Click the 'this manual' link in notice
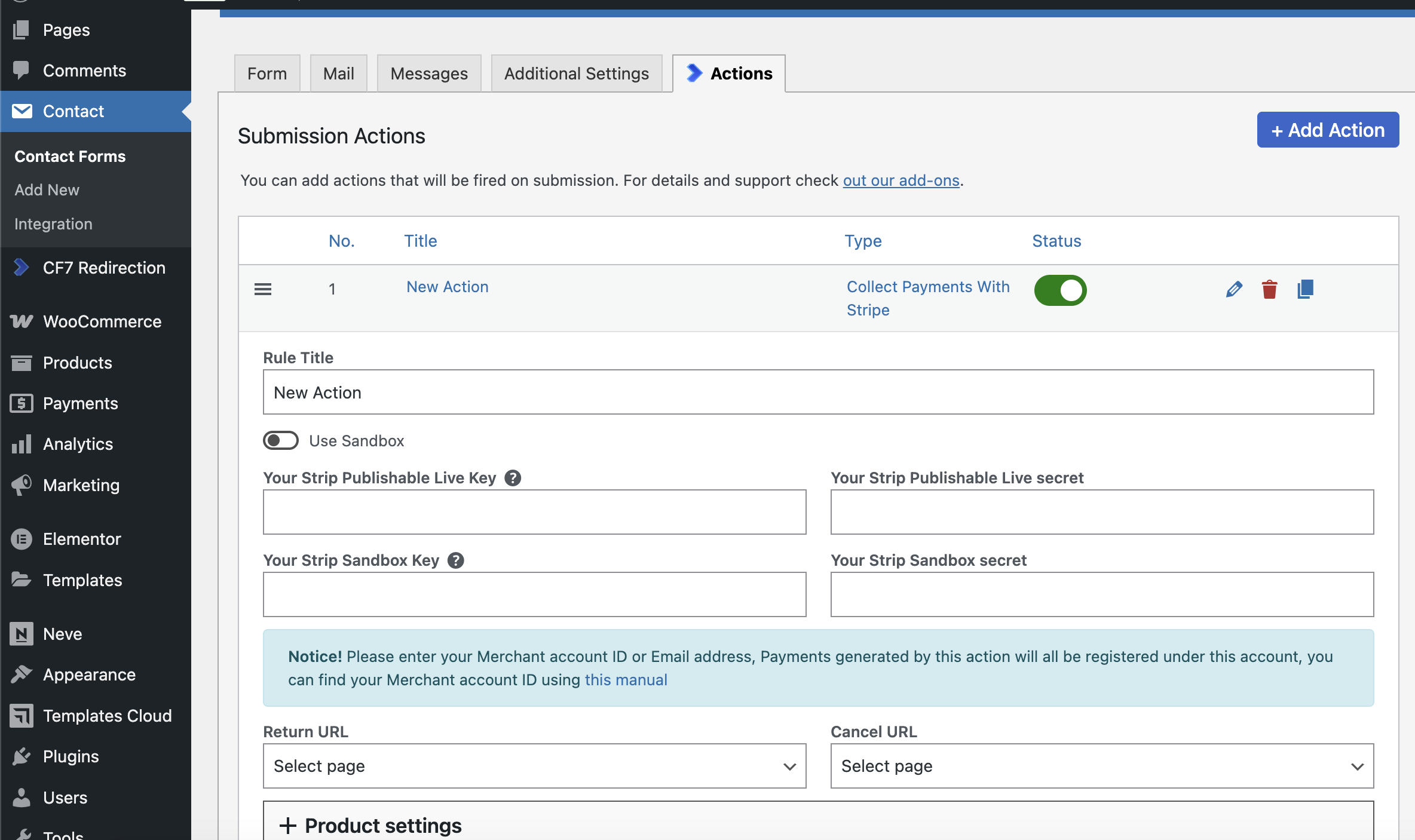This screenshot has height=840, width=1415. point(626,680)
